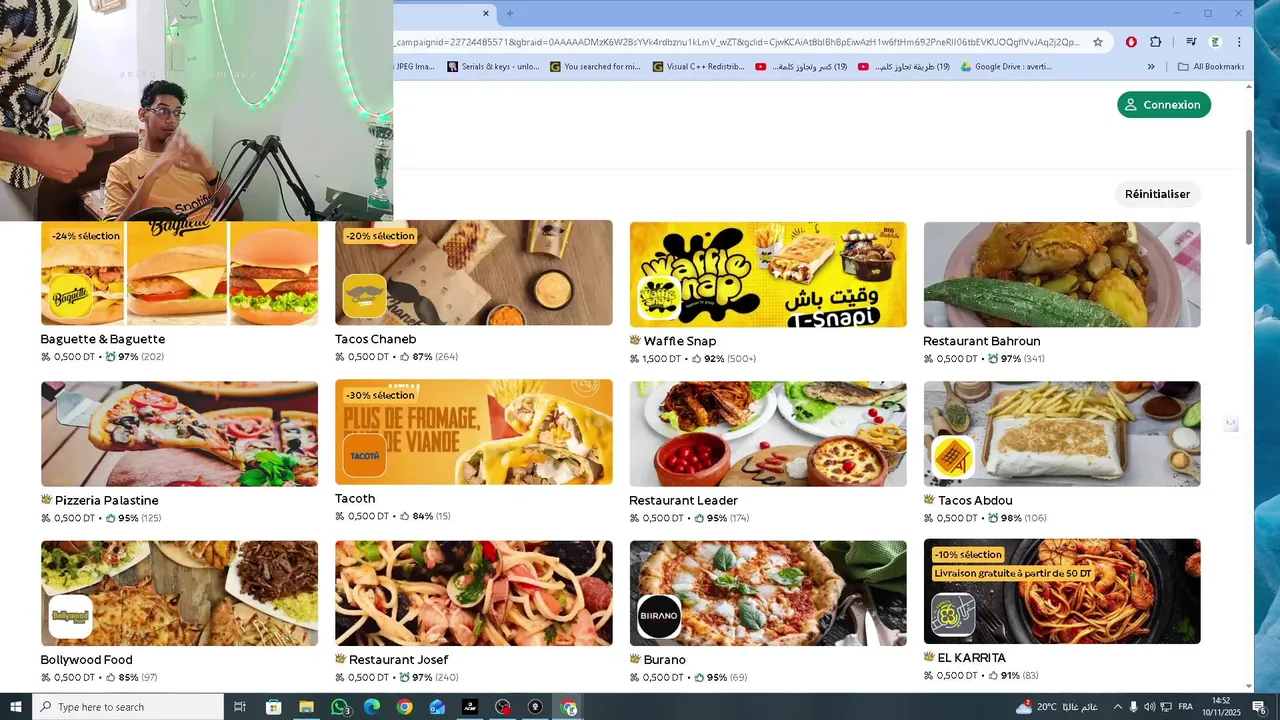Viewport: 1280px width, 720px height.
Task: Click the Restaurant Bahroun title
Action: coord(982,341)
